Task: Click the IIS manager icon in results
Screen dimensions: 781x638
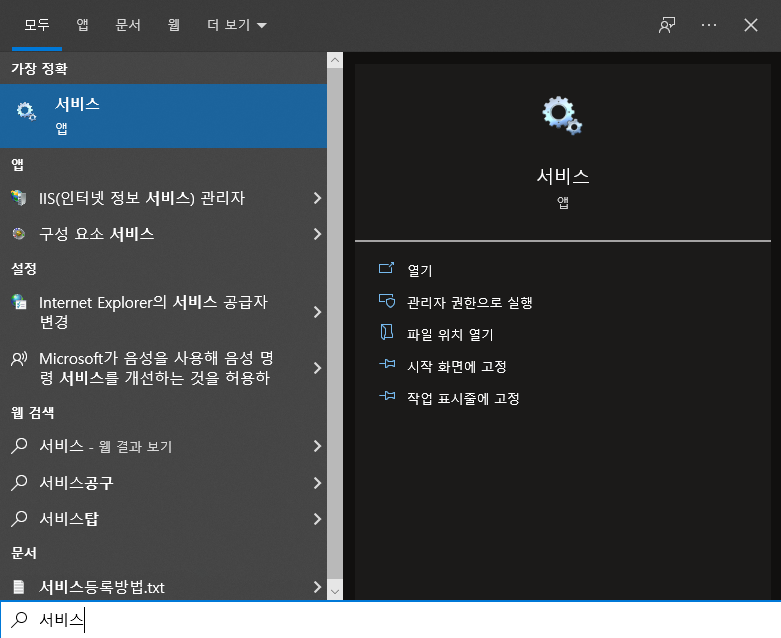Action: (x=19, y=198)
